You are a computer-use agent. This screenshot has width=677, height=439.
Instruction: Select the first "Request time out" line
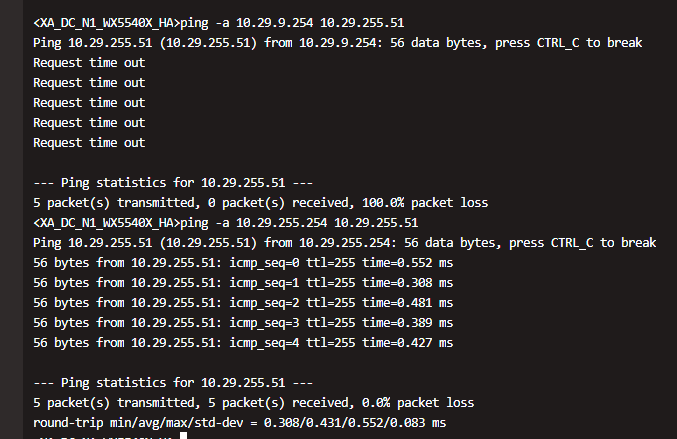(x=89, y=62)
